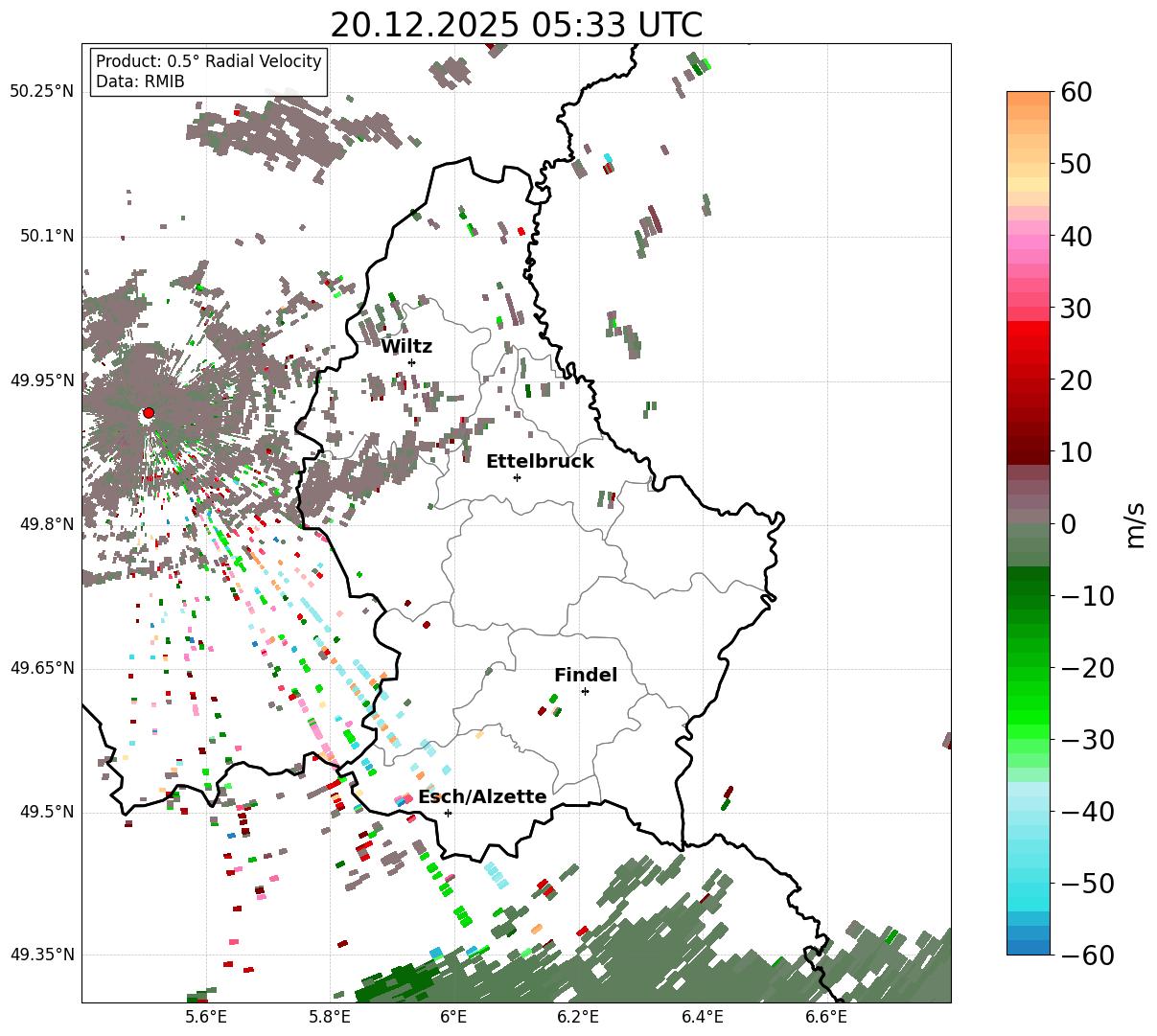Click the orange top colorbar segment
Screen dimensions: 1157x1036
click(x=1029, y=99)
